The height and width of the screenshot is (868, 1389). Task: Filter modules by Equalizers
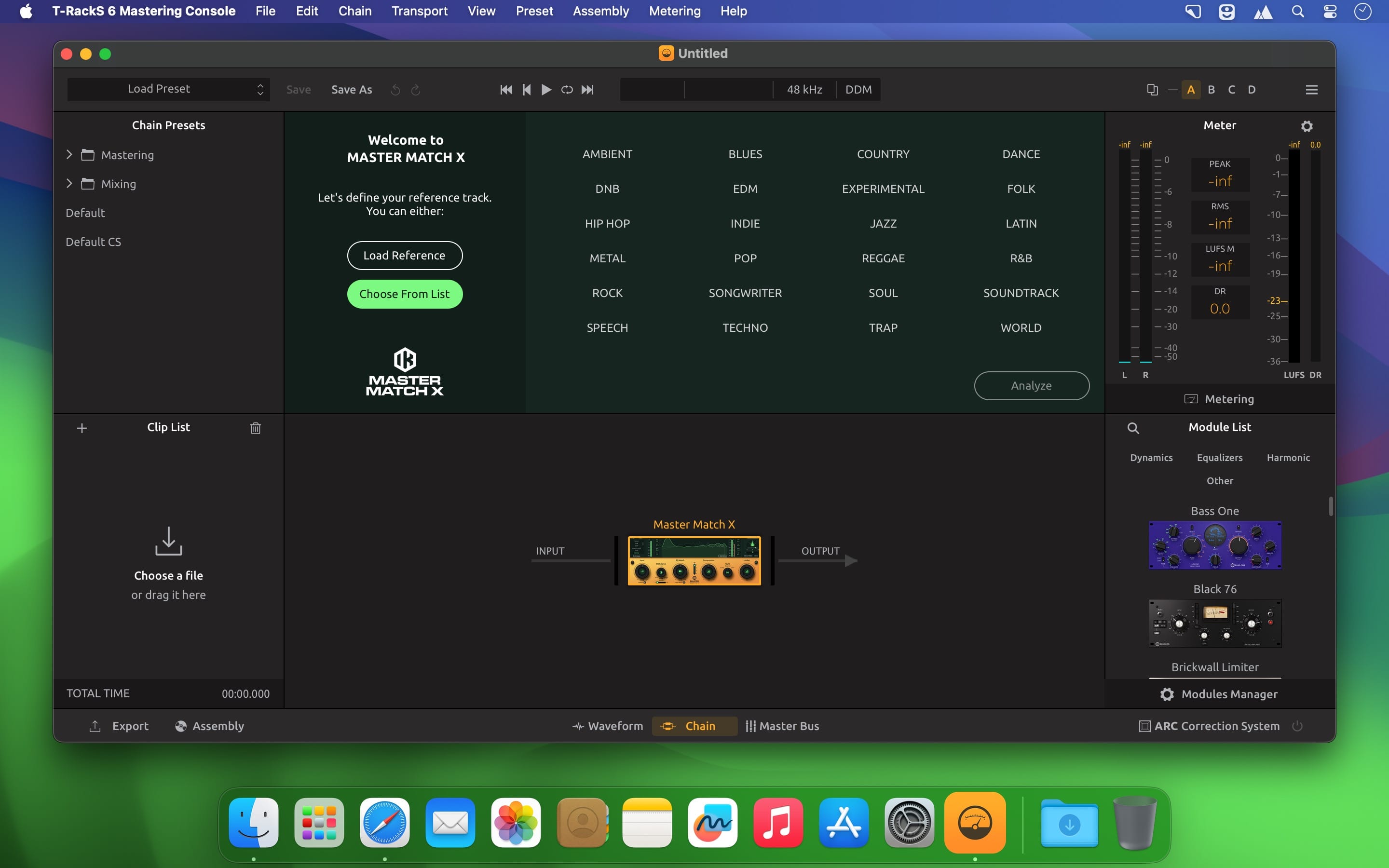point(1220,458)
